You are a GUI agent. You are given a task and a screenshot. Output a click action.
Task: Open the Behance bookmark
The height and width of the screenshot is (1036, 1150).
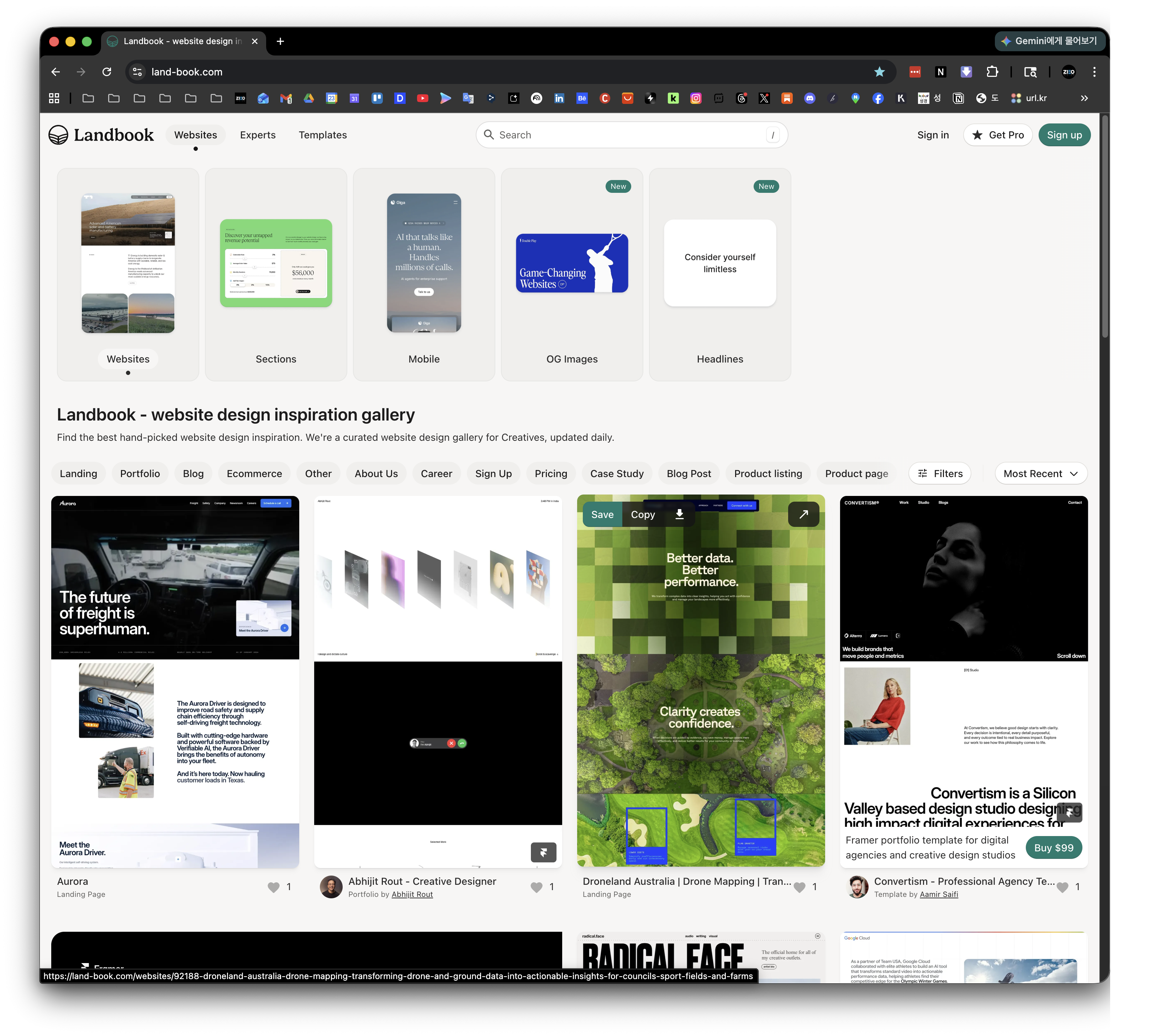[x=582, y=99]
